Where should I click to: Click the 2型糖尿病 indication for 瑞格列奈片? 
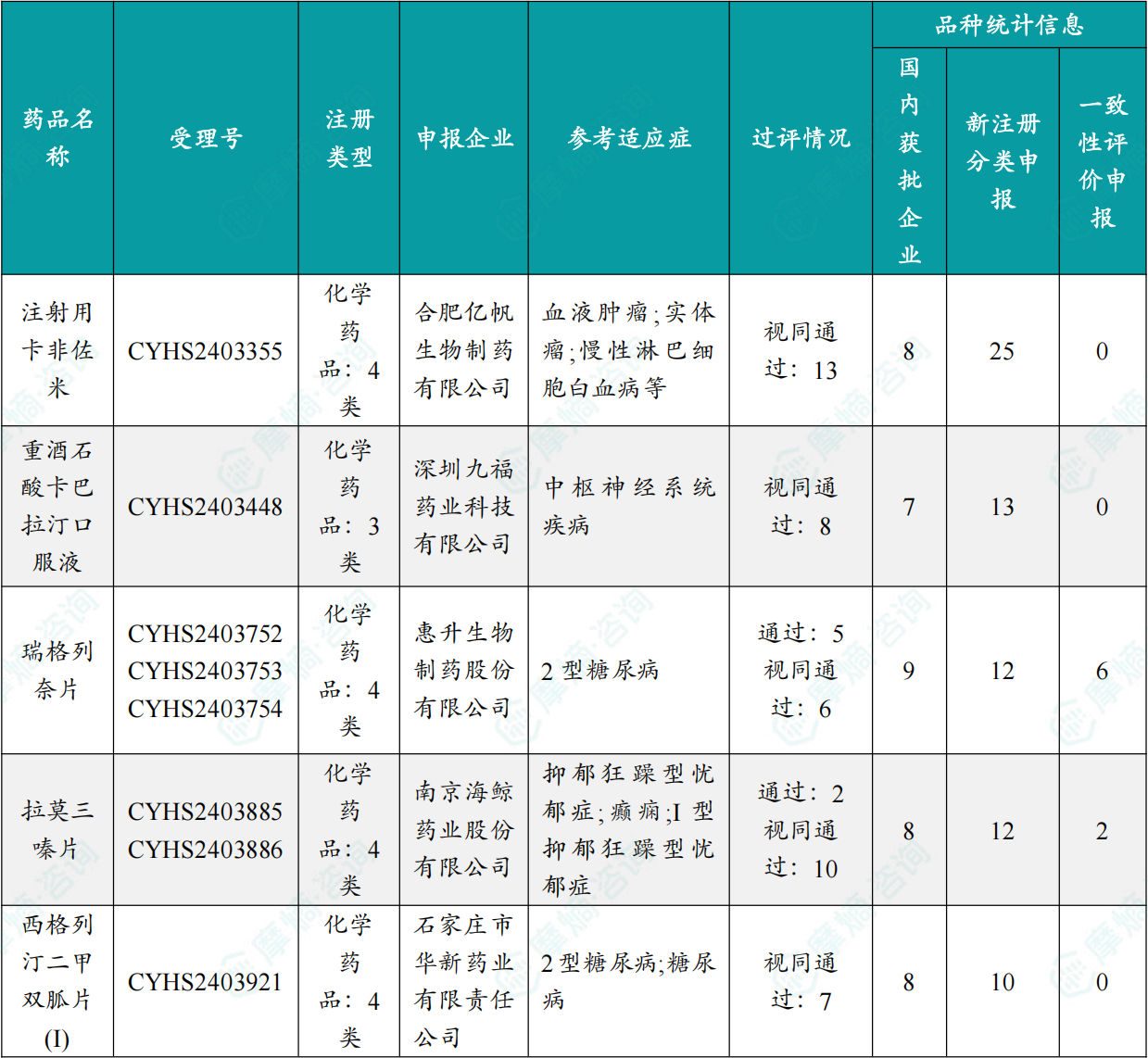600,670
